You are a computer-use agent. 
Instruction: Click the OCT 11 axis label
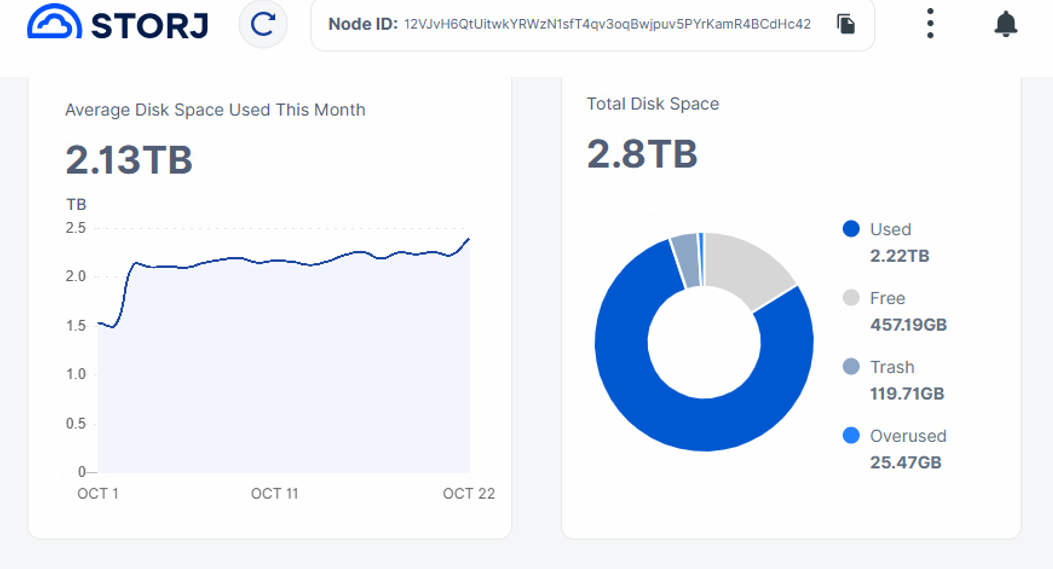tap(274, 494)
